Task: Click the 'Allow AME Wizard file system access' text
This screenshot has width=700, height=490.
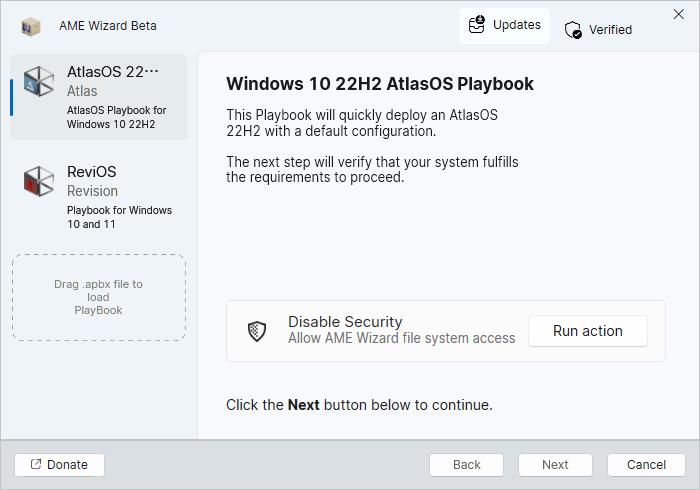Action: (x=401, y=338)
